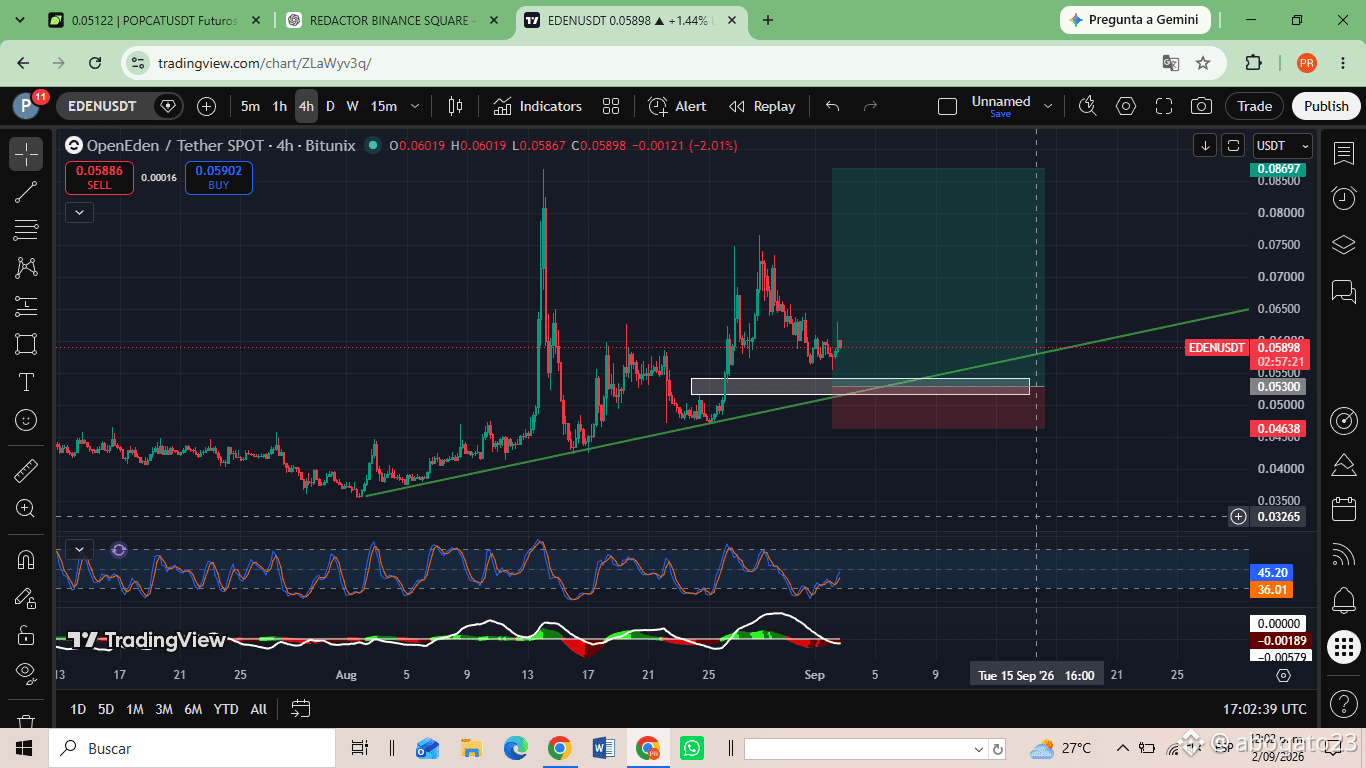Select the 3M date range
This screenshot has height=768, width=1366.
[164, 709]
